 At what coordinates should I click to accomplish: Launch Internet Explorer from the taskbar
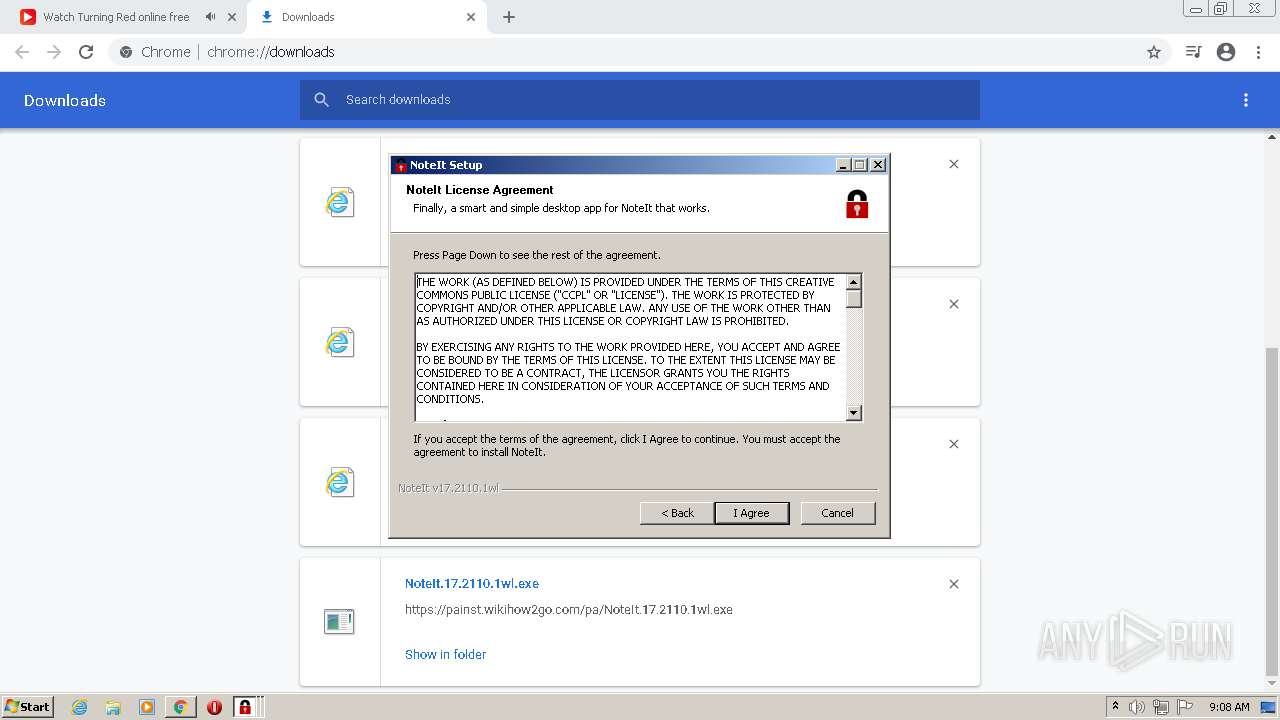[x=80, y=707]
